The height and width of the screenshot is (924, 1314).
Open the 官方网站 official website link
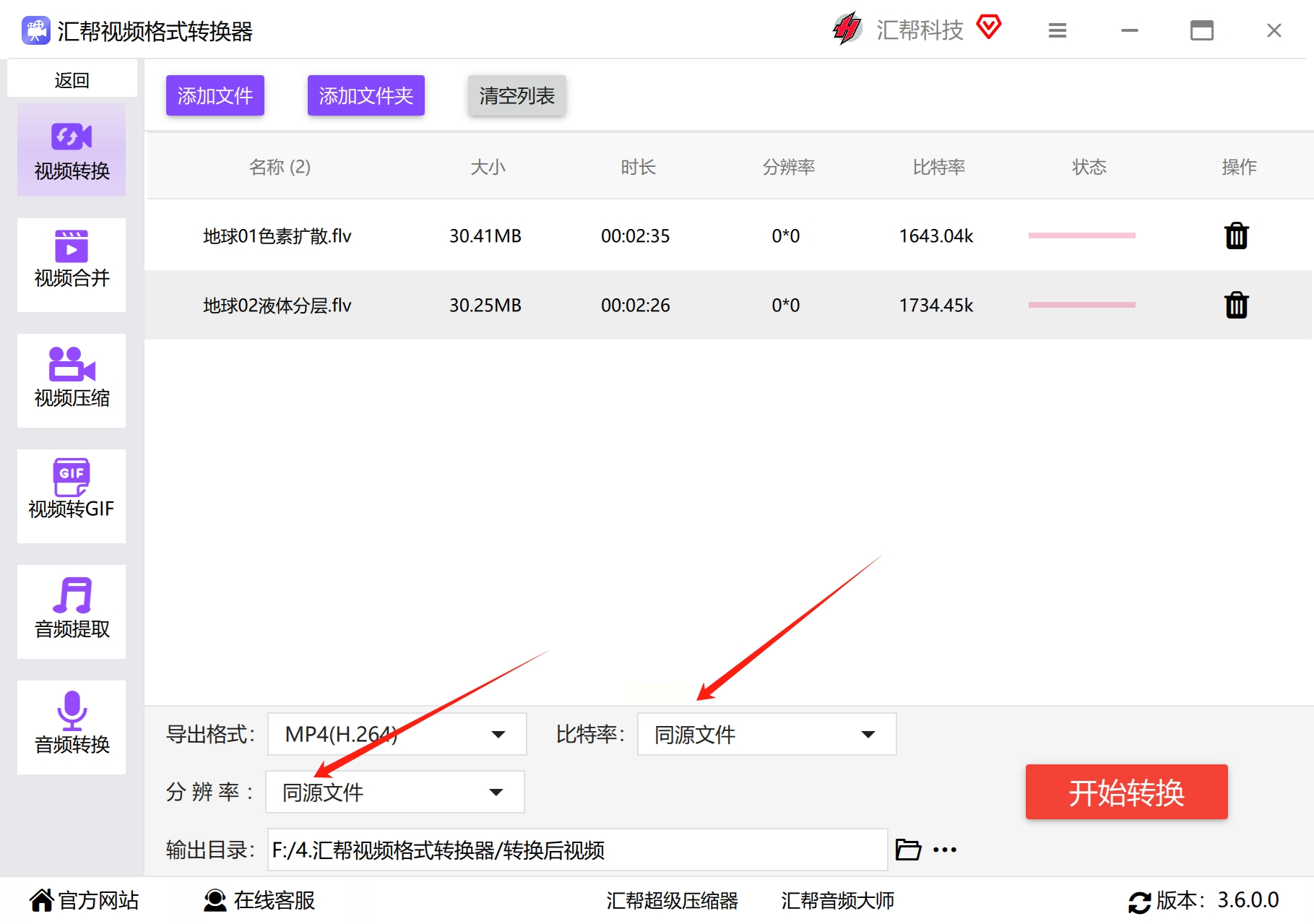(x=85, y=900)
